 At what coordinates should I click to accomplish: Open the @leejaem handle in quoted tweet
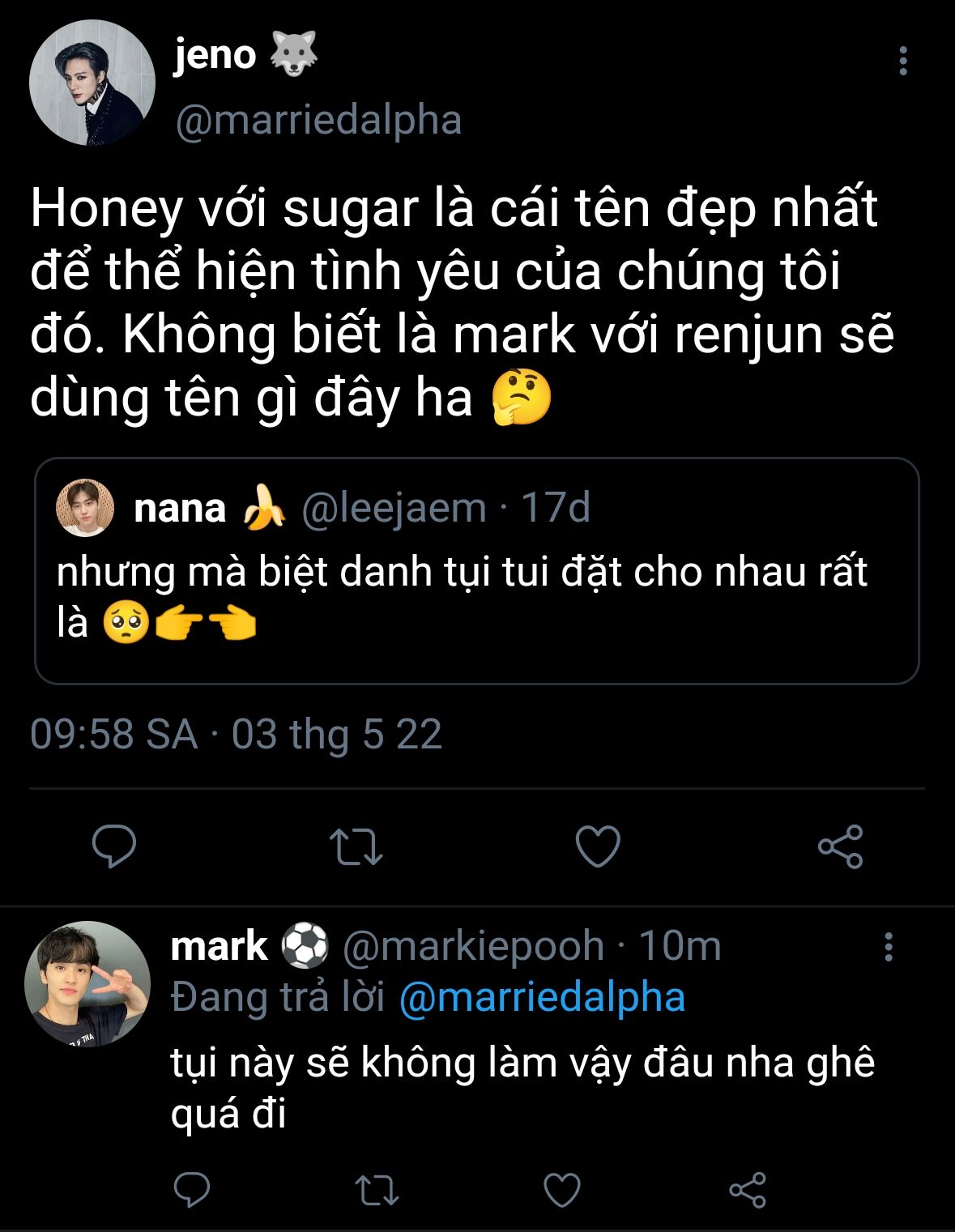coord(394,508)
